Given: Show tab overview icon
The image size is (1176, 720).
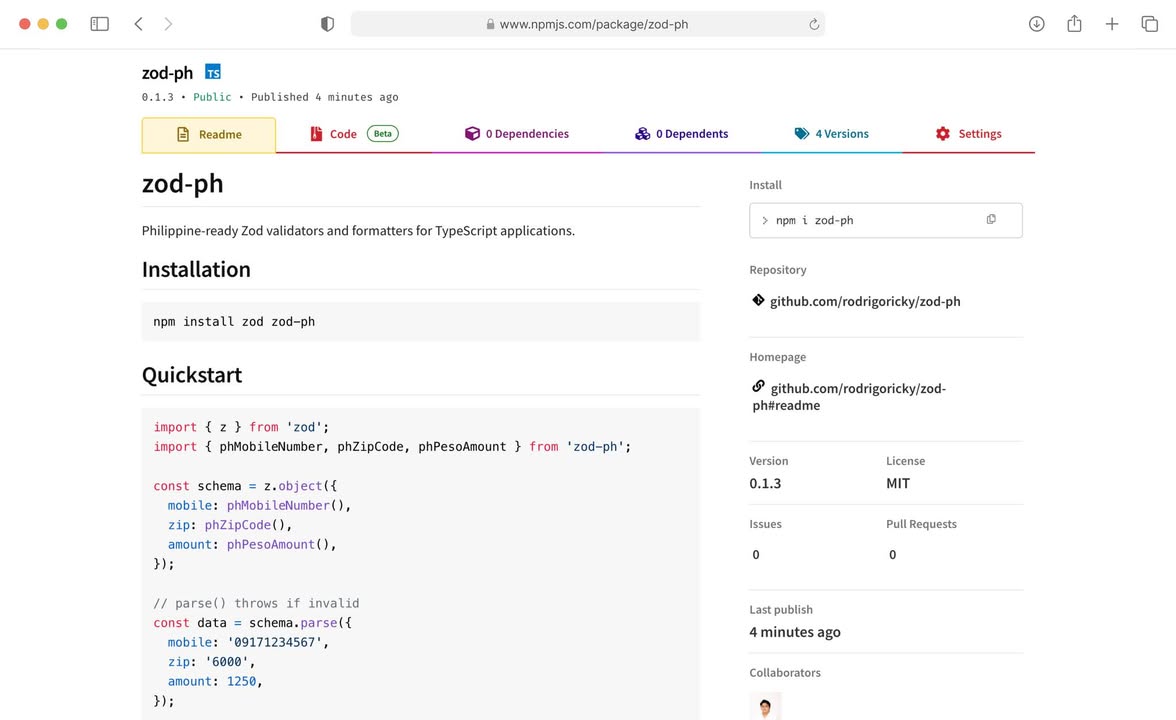Looking at the screenshot, I should pos(1150,24).
